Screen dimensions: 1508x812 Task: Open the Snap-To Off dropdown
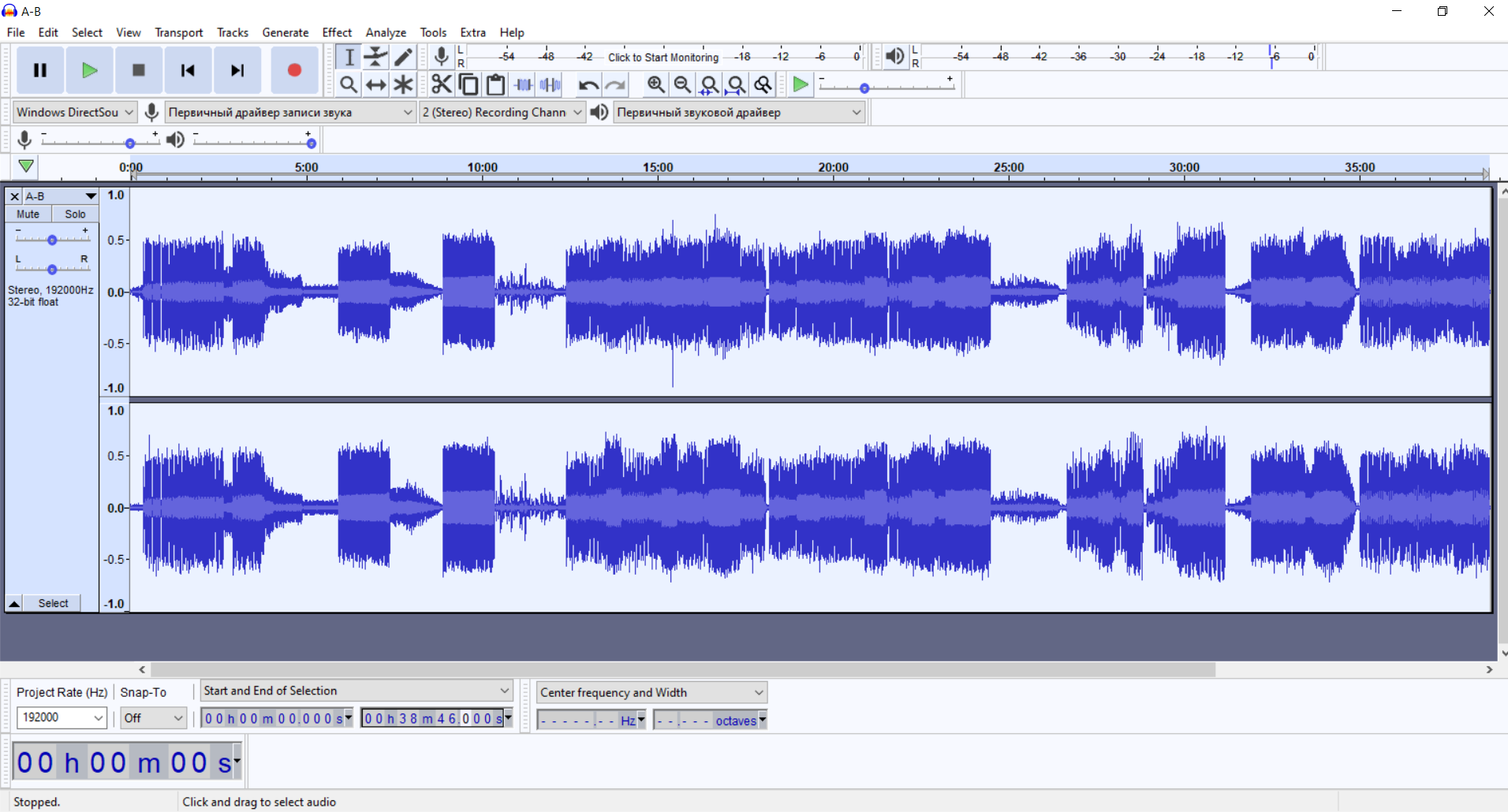coord(154,717)
